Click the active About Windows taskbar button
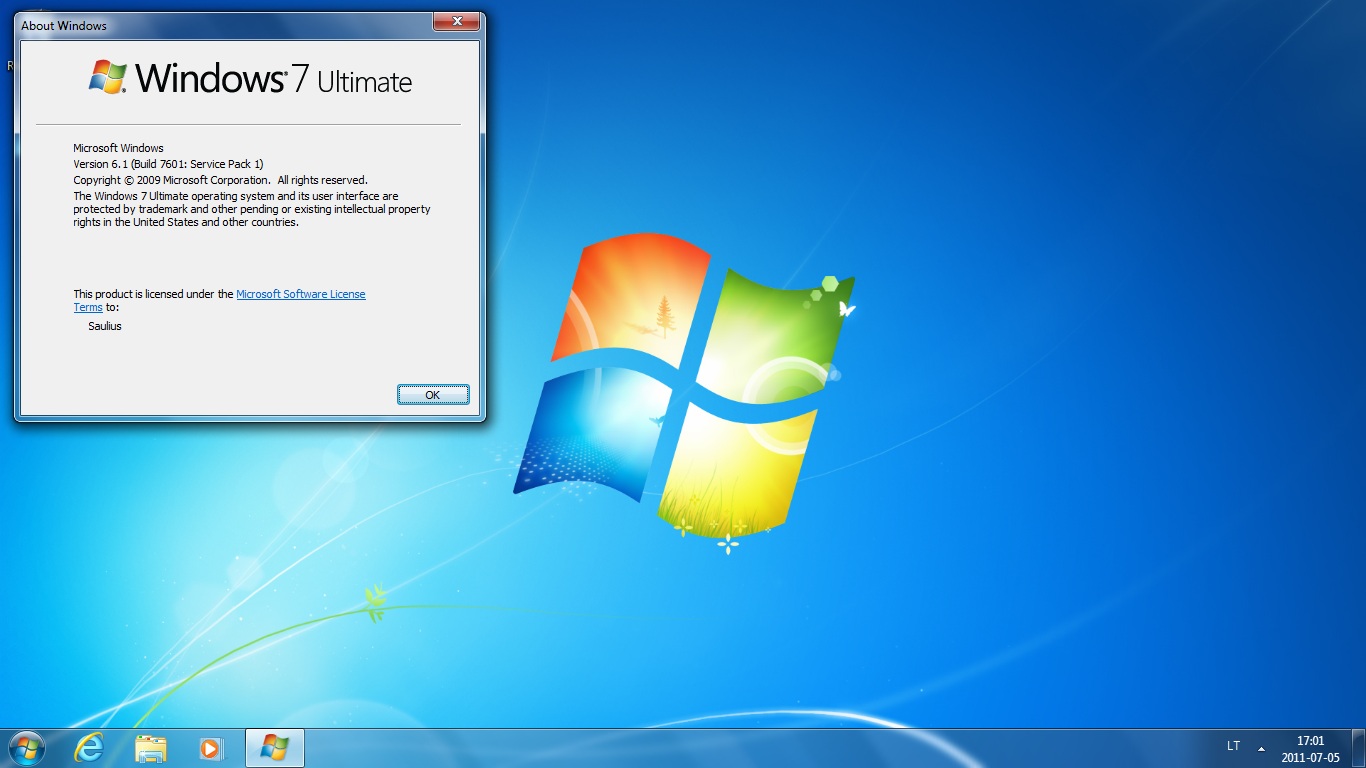Viewport: 1366px width, 768px height. pyautogui.click(x=274, y=747)
